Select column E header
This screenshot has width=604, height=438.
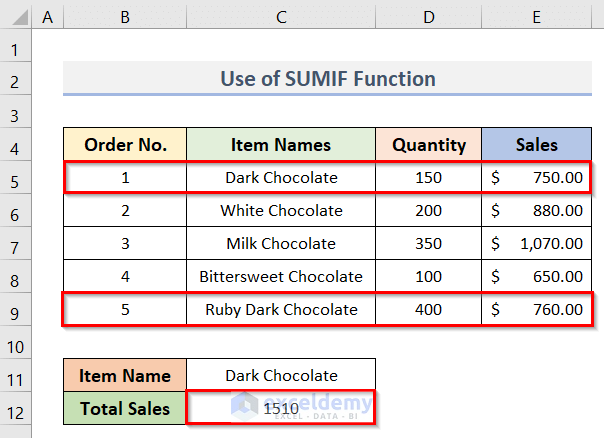(x=536, y=16)
